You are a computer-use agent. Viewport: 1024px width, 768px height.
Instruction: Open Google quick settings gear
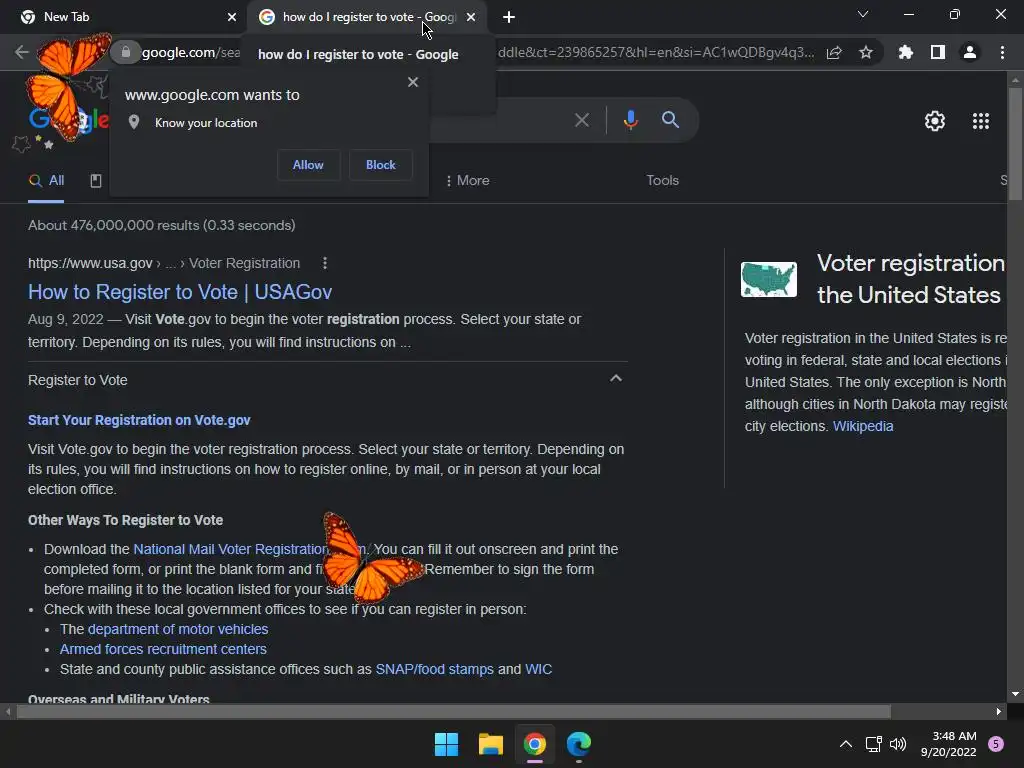coord(935,121)
